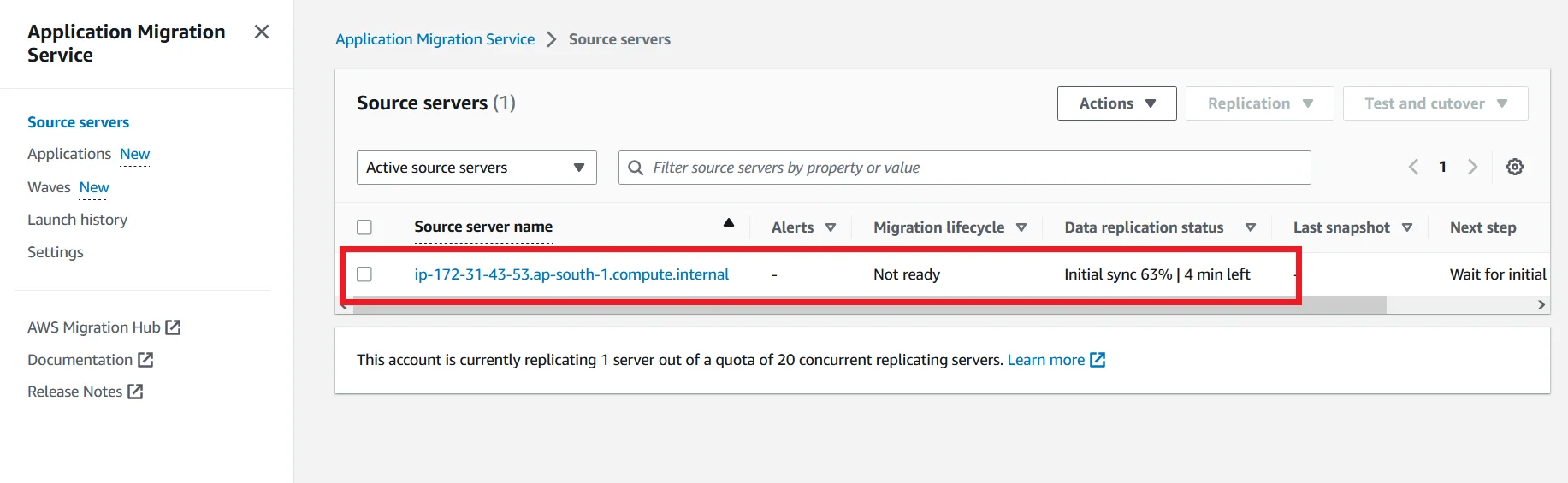Sort ascending by Source server name arrow

[x=729, y=222]
